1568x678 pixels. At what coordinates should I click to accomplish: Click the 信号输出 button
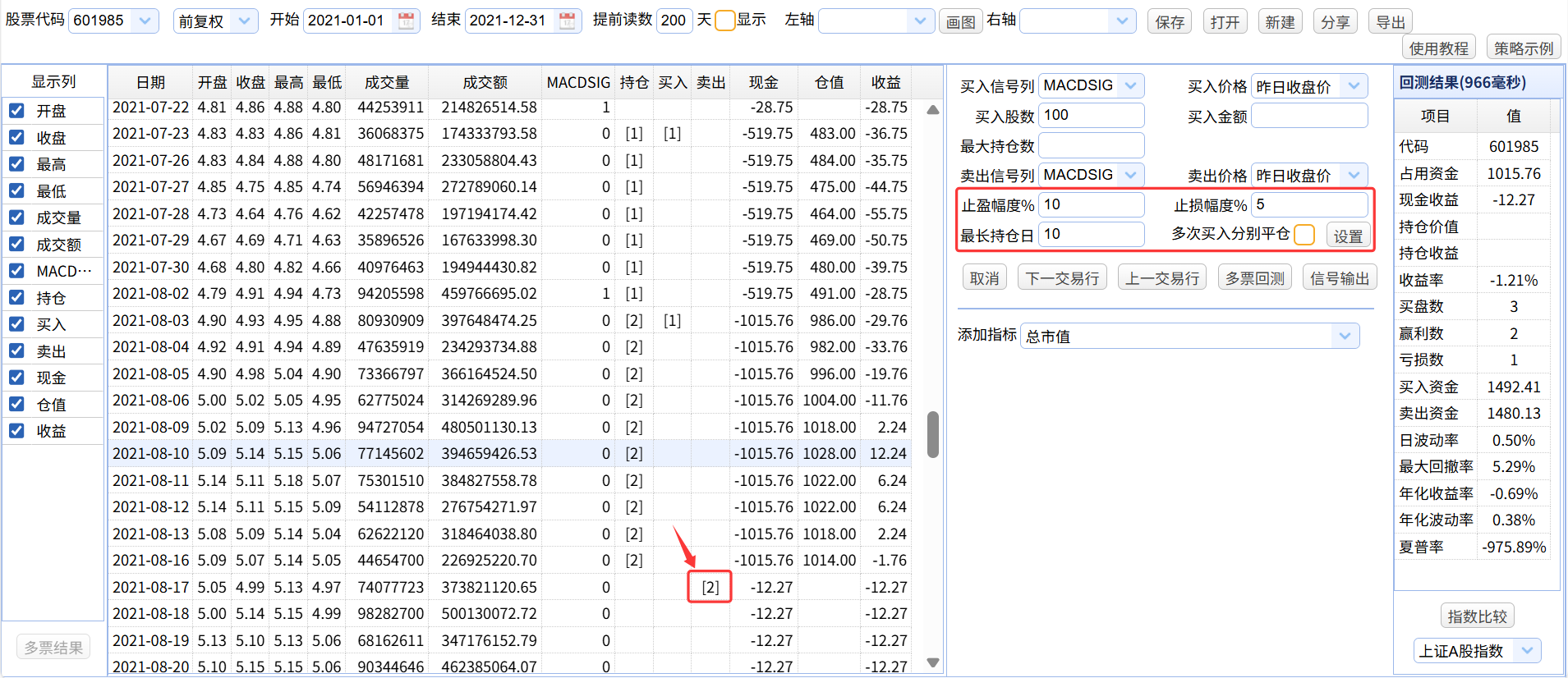[1339, 278]
